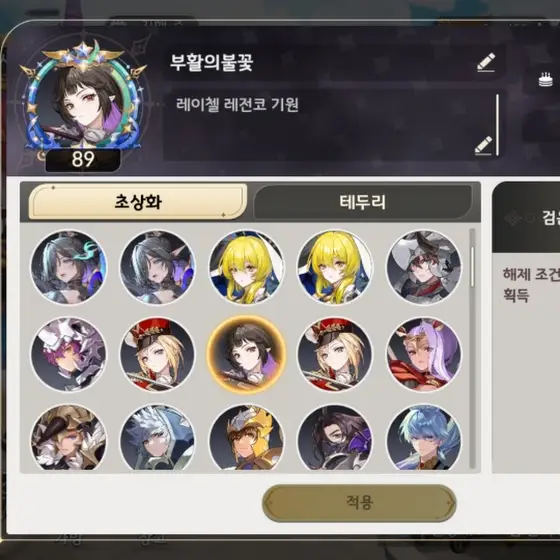Pick the first red-hat blonde soldier portrait
The width and height of the screenshot is (560, 560).
pos(157,354)
